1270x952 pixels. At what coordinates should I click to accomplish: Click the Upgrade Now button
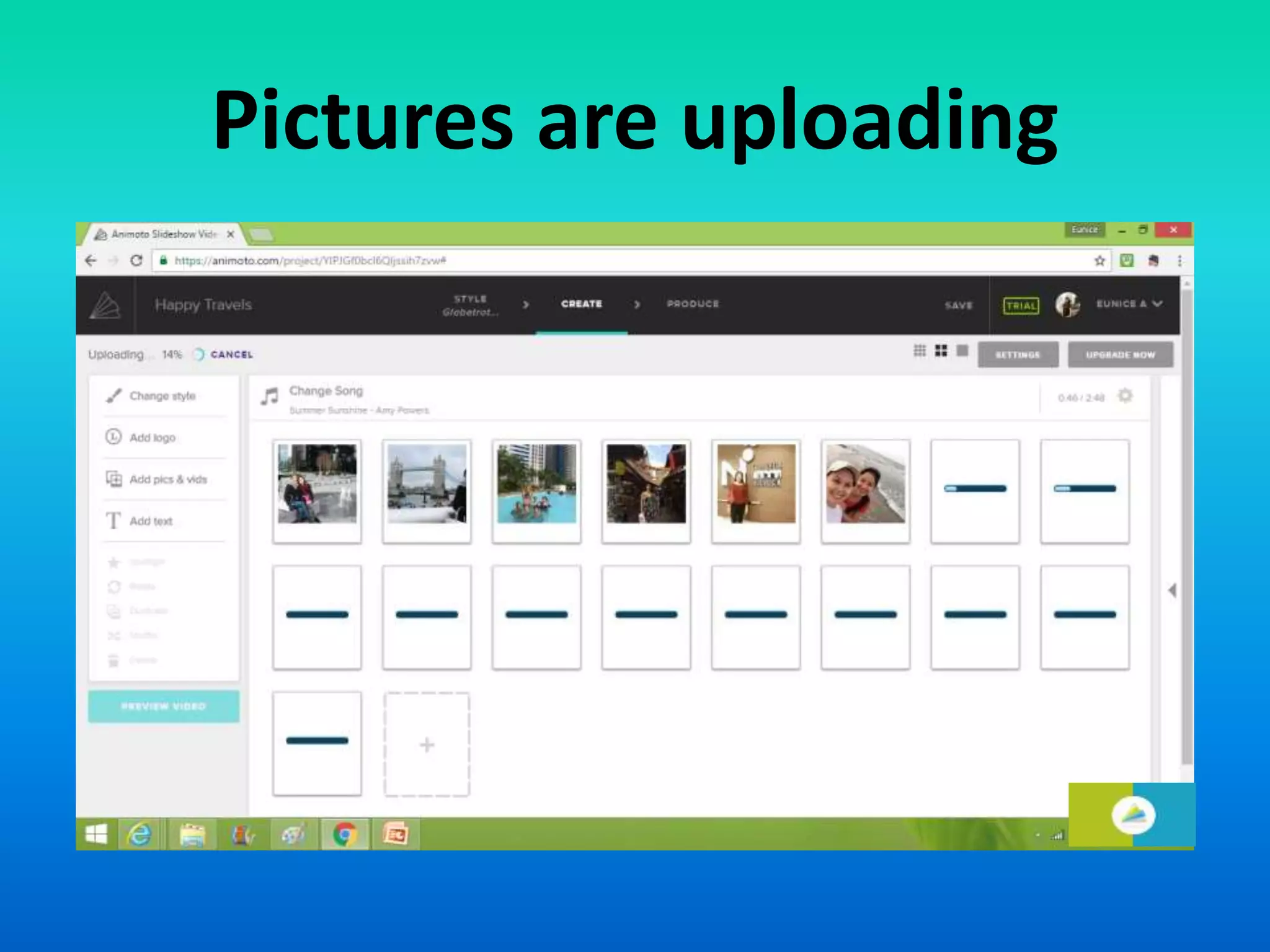tap(1120, 355)
